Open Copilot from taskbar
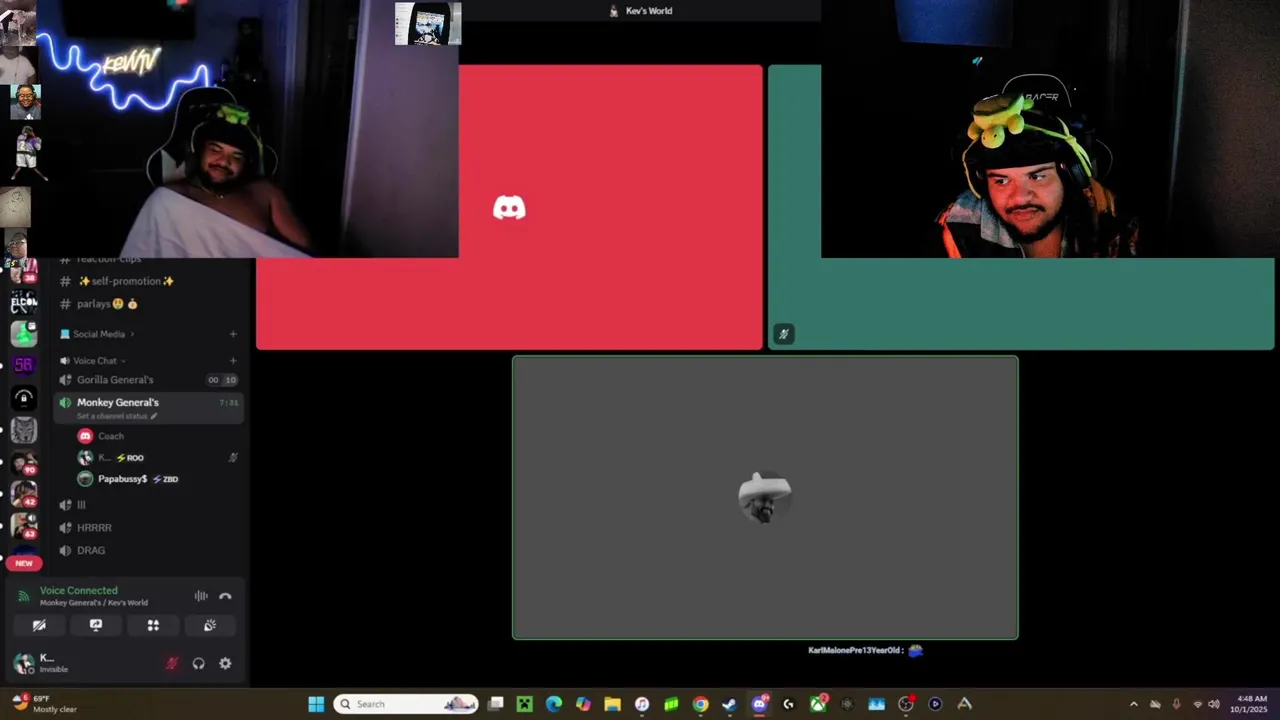1280x720 pixels. (x=583, y=704)
